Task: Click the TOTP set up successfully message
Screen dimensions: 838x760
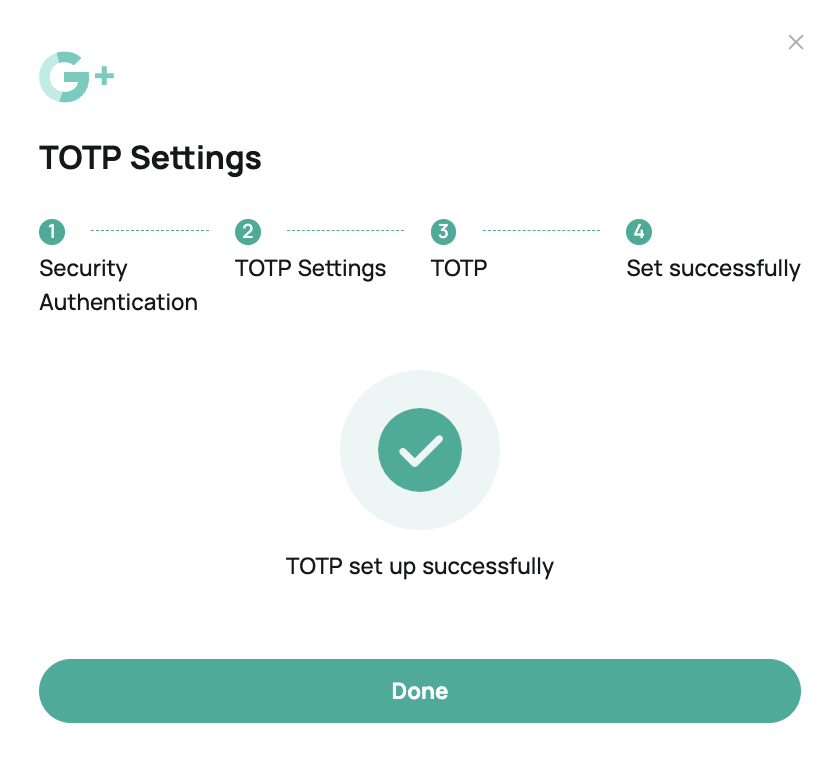Action: point(420,567)
